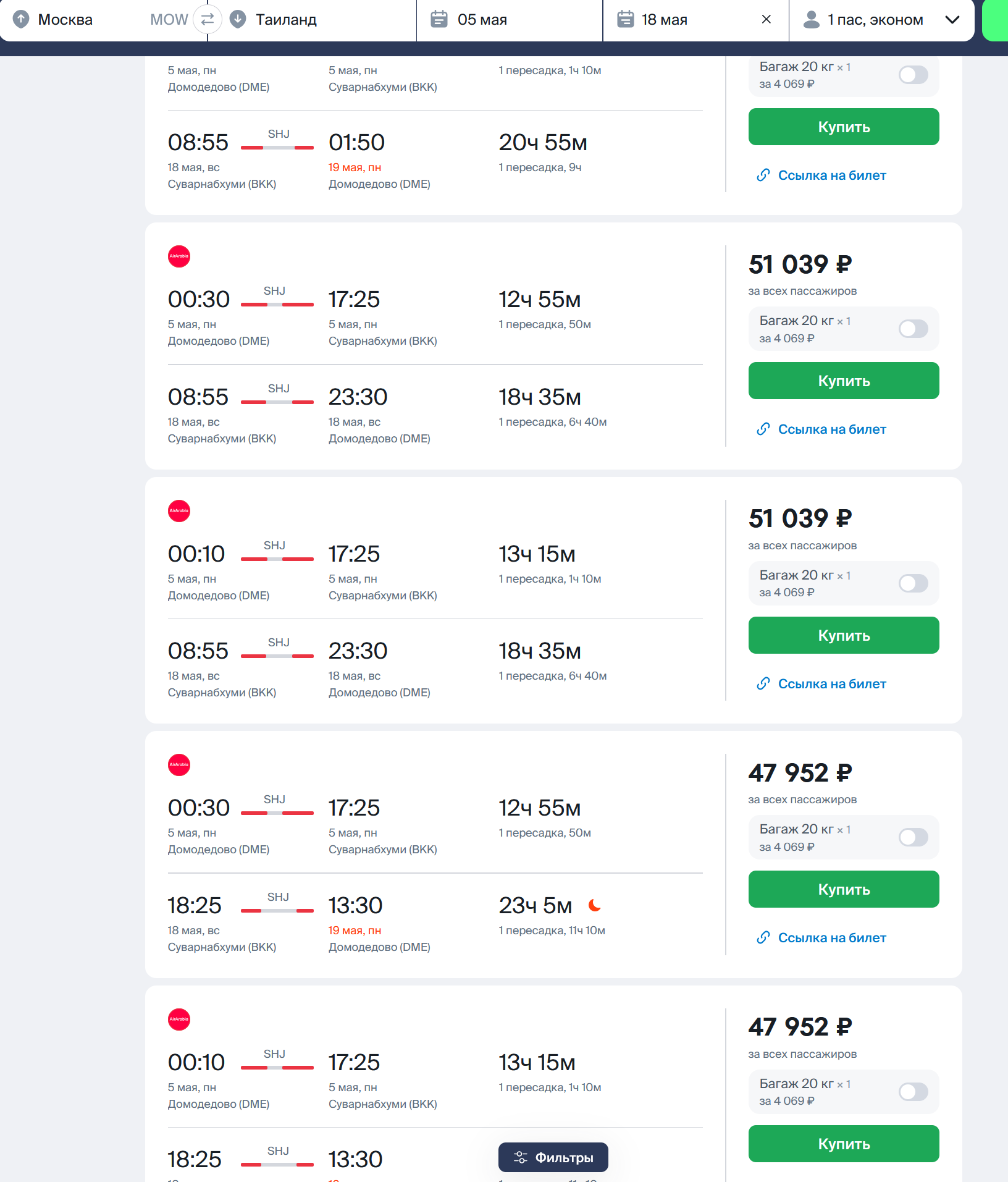This screenshot has width=1008, height=1182.
Task: Click the Таиланд destination arrow icon
Action: click(238, 19)
